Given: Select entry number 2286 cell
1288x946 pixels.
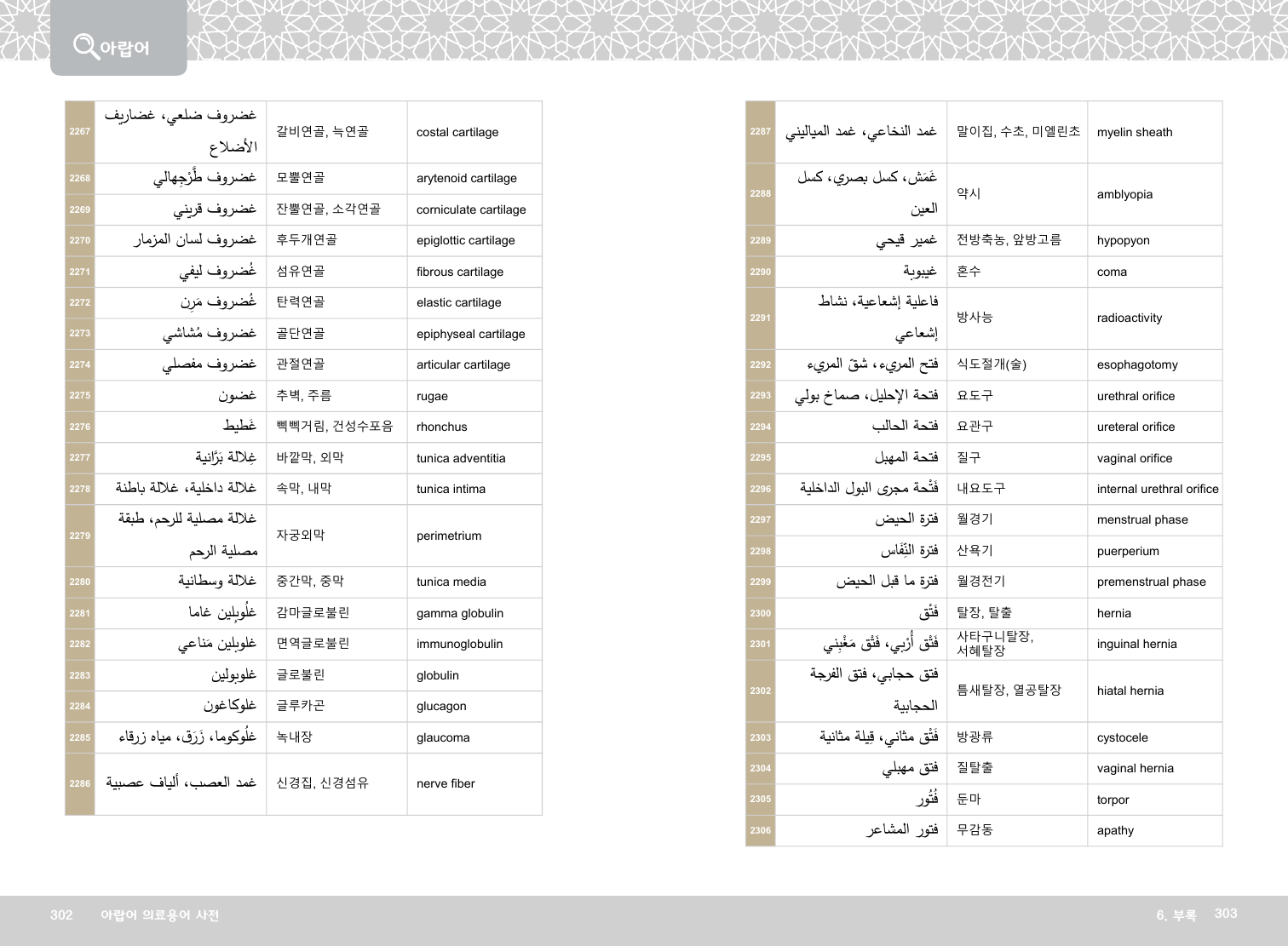Looking at the screenshot, I should coord(80,783).
